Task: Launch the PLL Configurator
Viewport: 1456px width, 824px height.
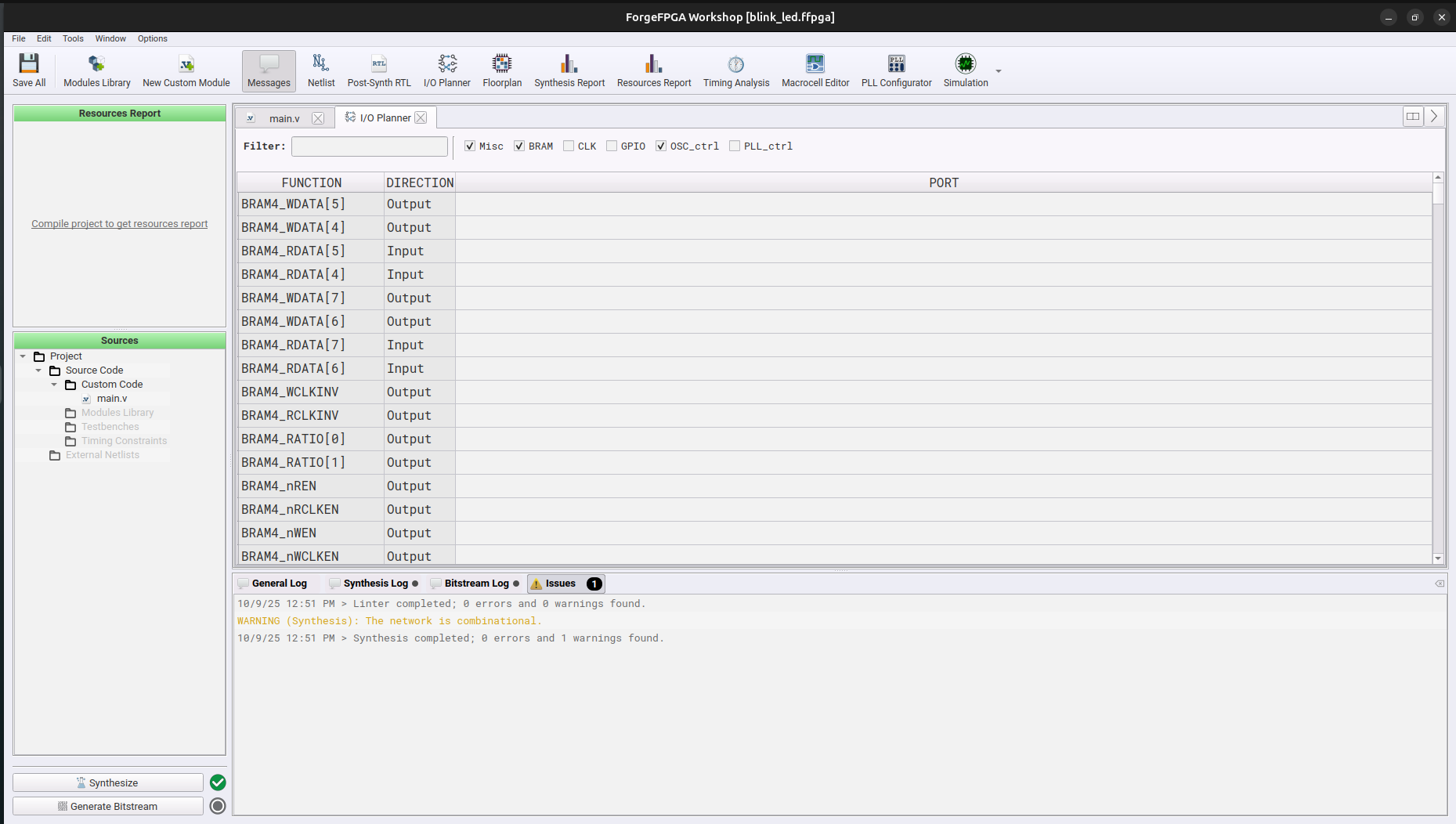Action: (896, 70)
